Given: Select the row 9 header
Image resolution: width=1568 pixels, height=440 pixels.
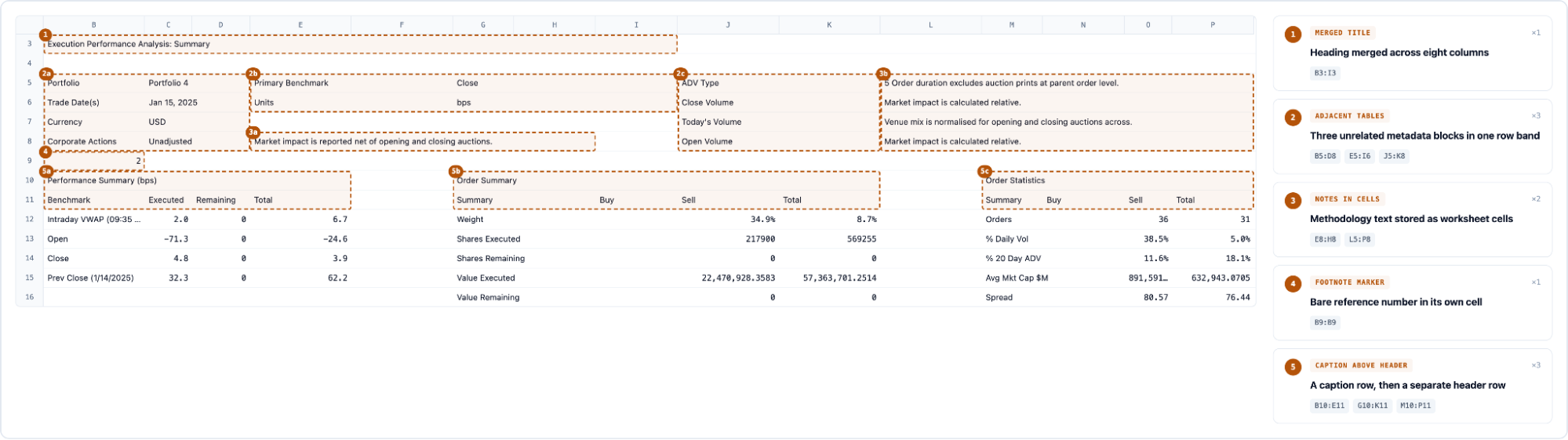Looking at the screenshot, I should coord(30,161).
